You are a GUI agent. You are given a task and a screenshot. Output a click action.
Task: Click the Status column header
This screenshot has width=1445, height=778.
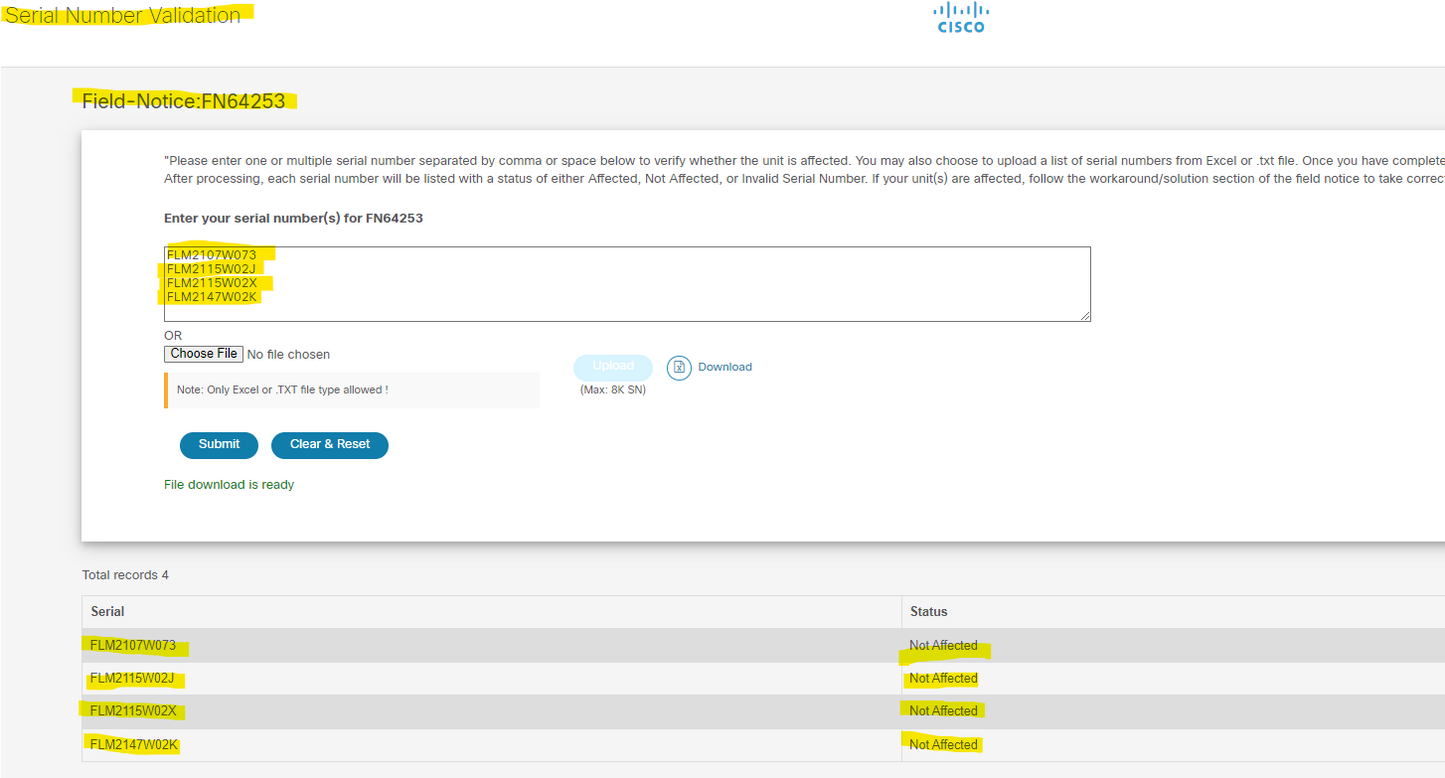(x=928, y=612)
